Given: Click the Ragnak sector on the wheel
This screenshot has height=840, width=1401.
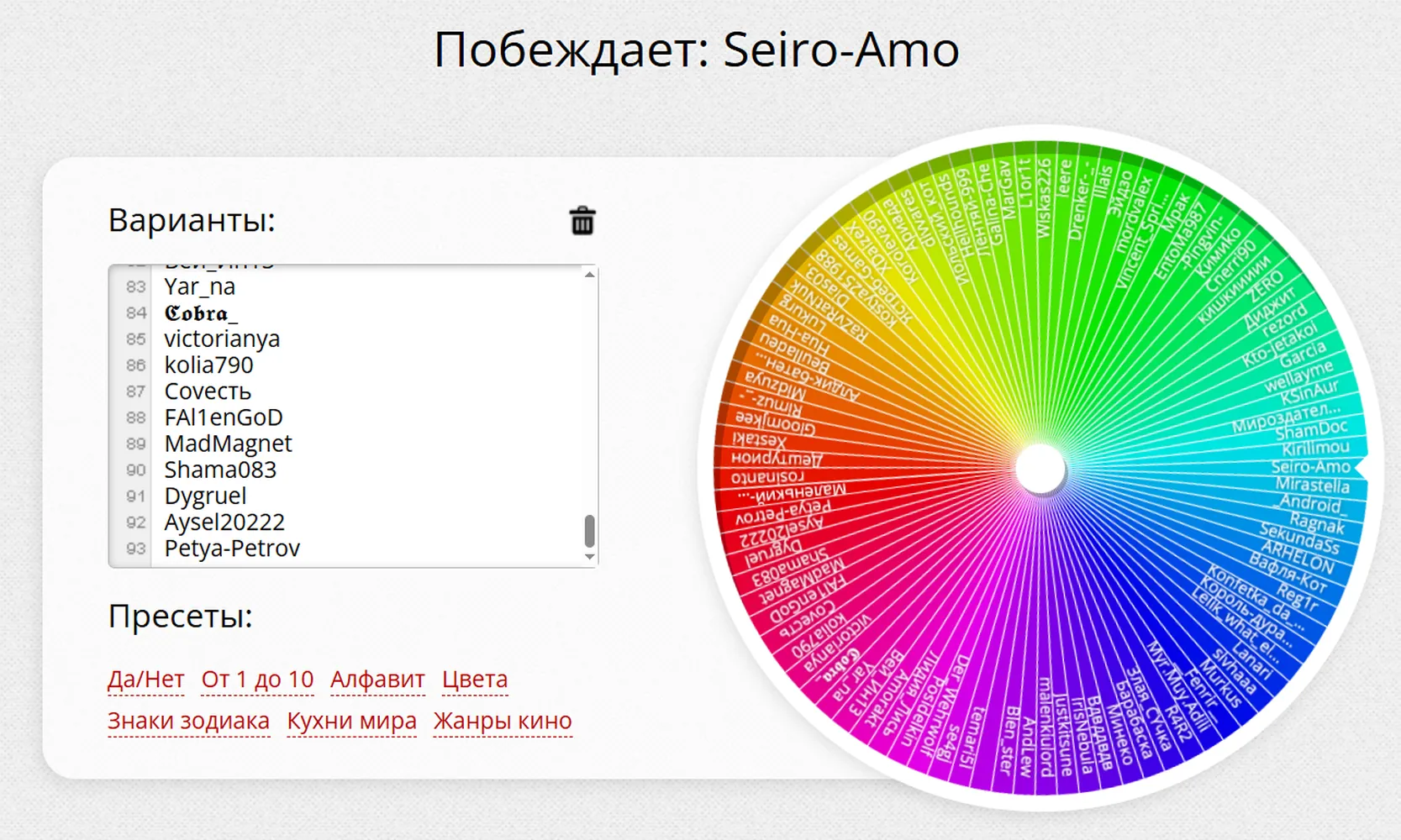Looking at the screenshot, I should [x=1317, y=523].
